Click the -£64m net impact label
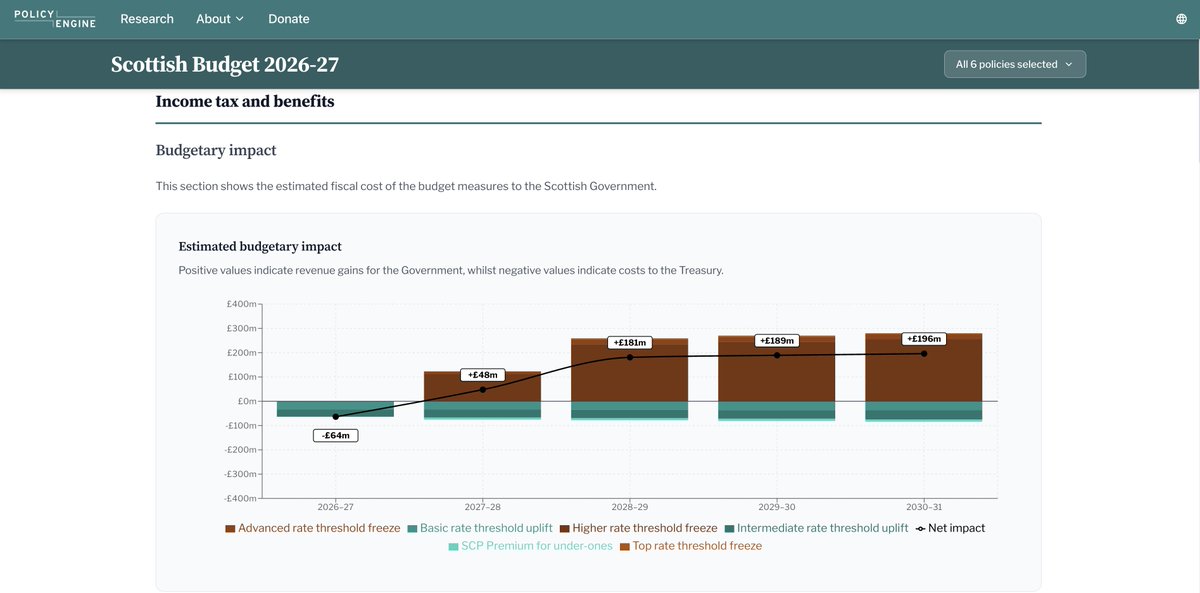The height and width of the screenshot is (593, 1200). point(336,436)
